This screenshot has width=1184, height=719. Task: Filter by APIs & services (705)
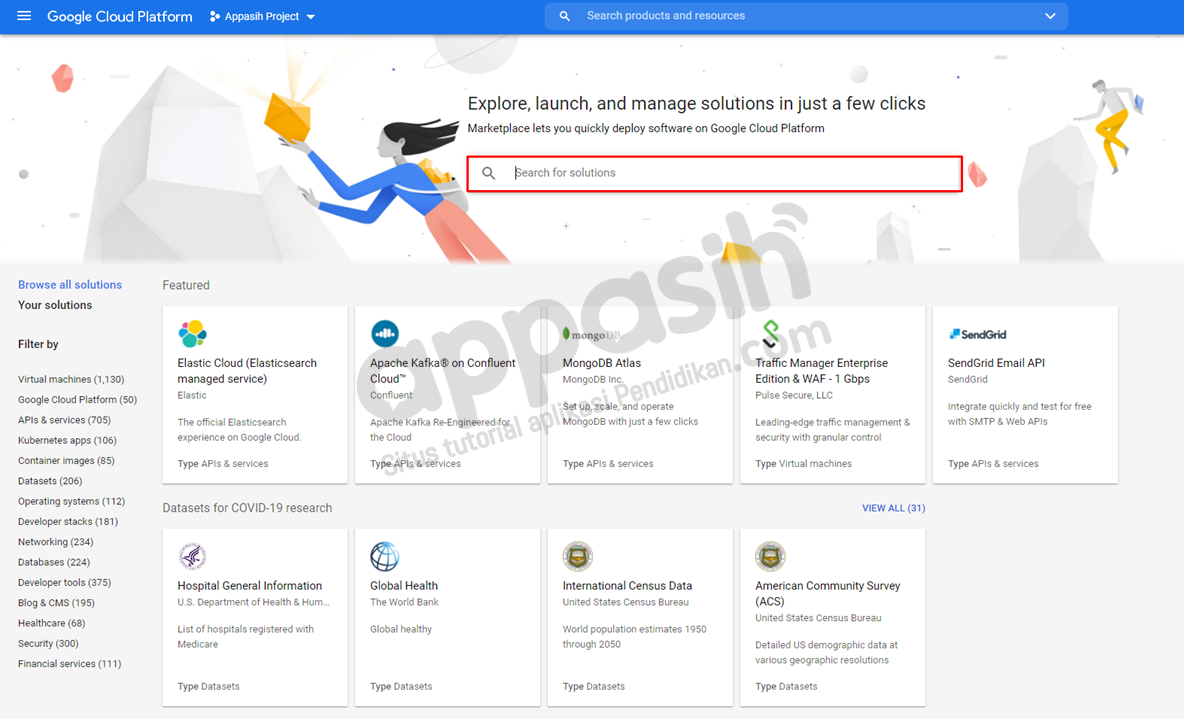(64, 420)
